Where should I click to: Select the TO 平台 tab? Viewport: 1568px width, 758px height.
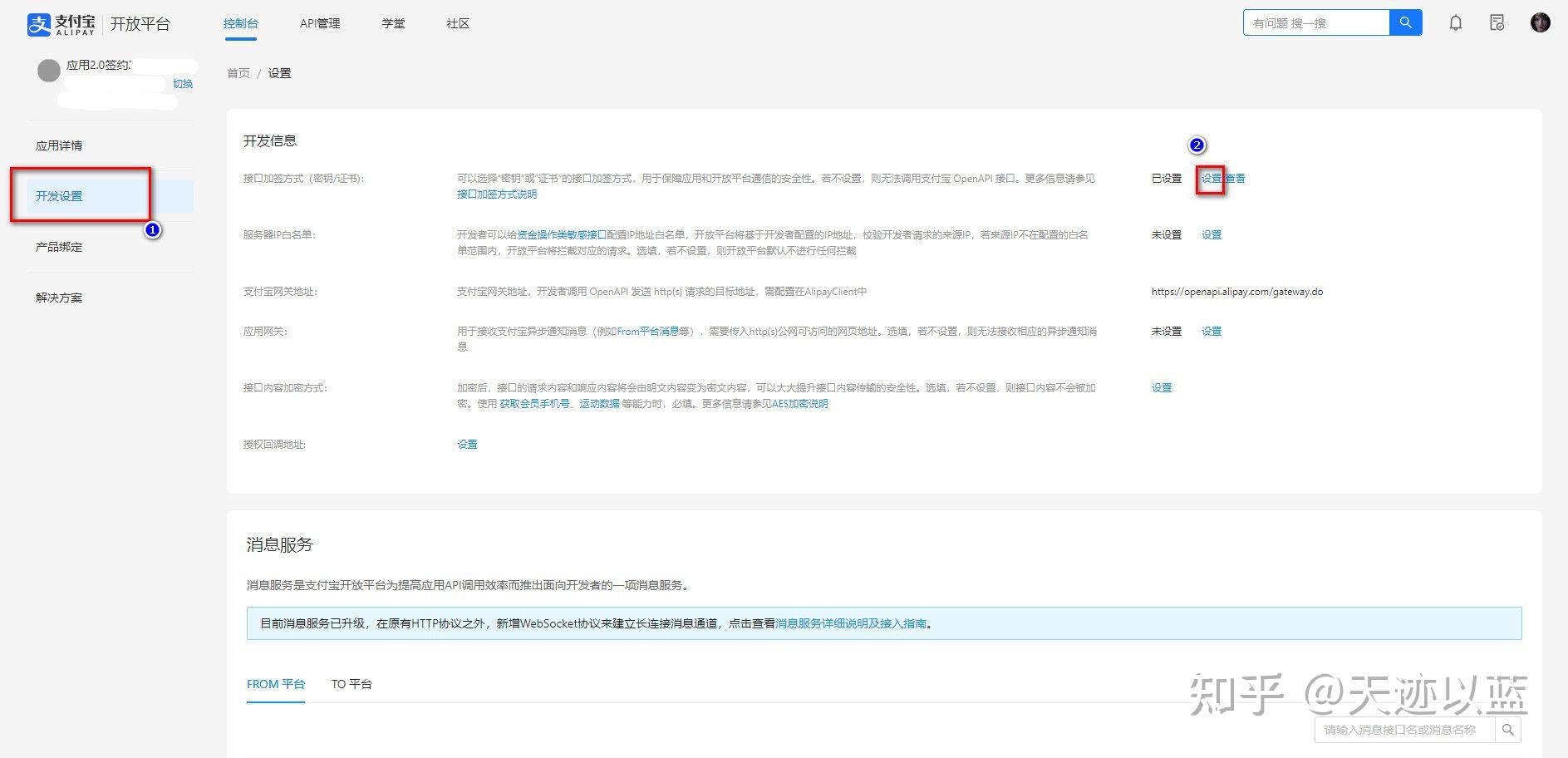[x=351, y=684]
